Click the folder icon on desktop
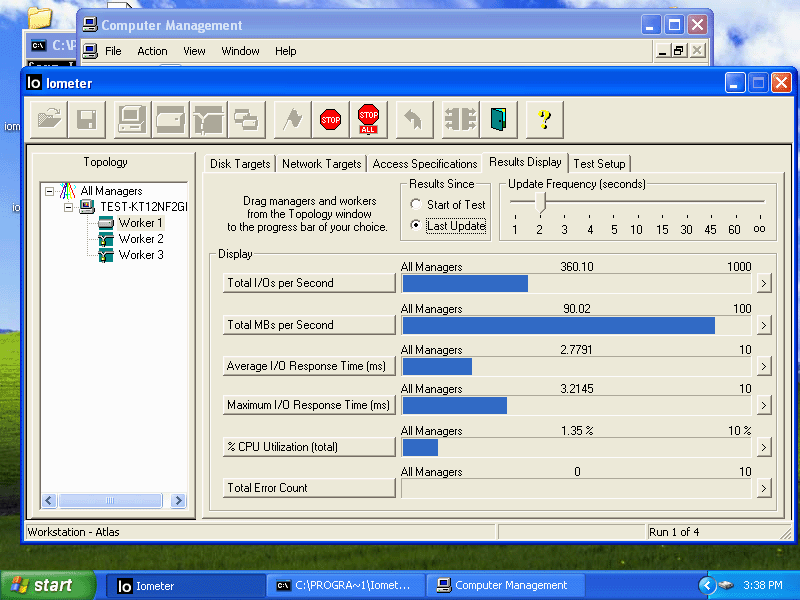Image resolution: width=800 pixels, height=600 pixels. [x=40, y=18]
